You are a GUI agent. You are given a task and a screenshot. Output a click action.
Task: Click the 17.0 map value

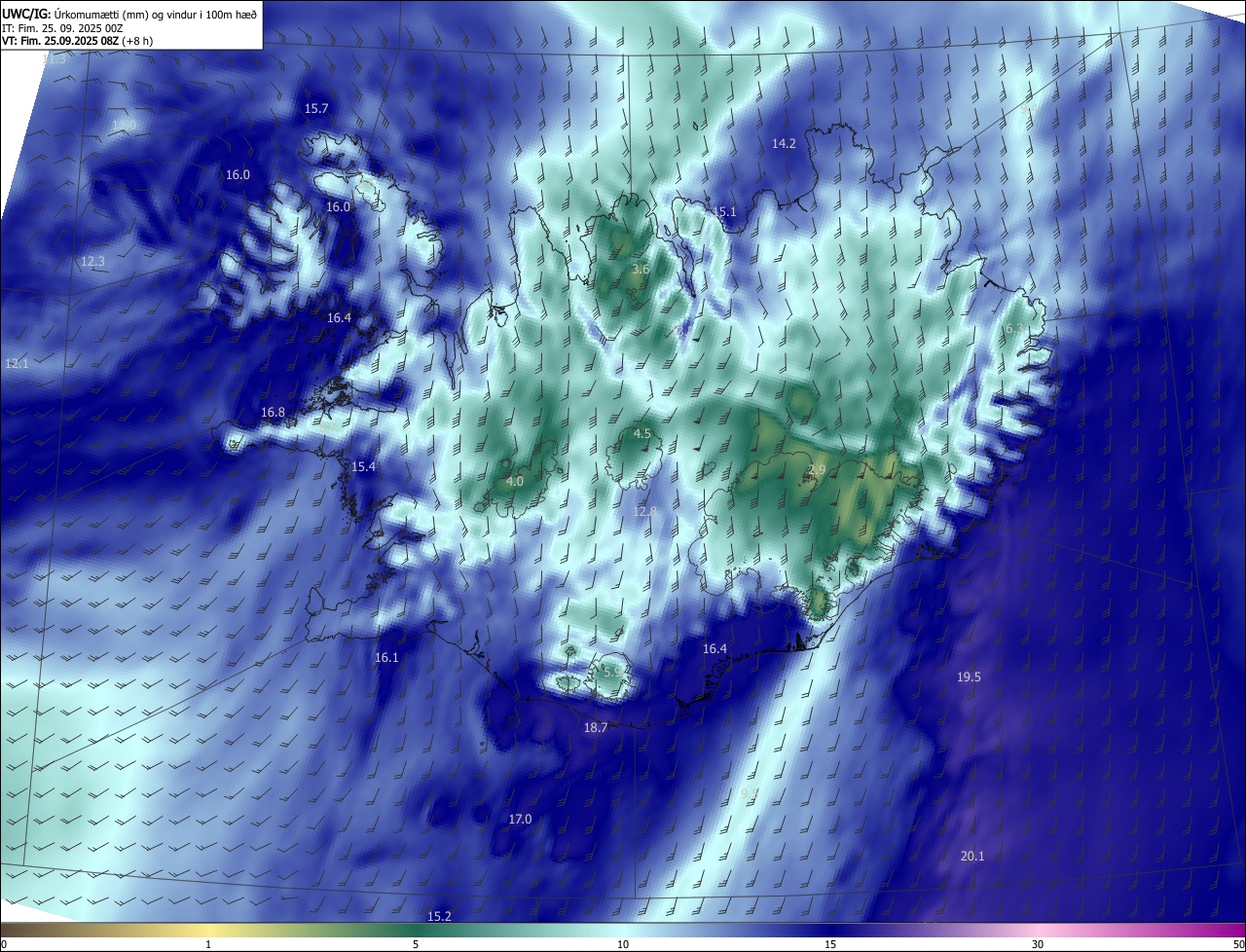[521, 820]
